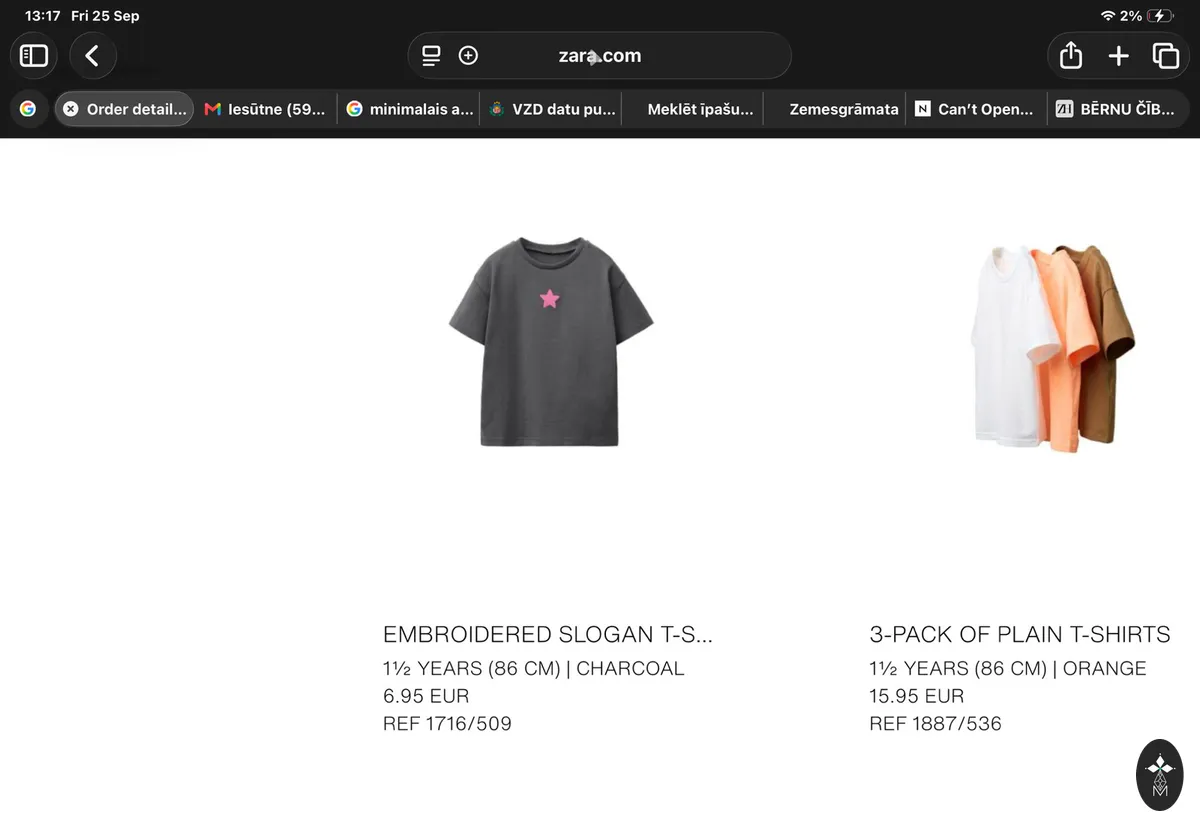The height and width of the screenshot is (827, 1200).
Task: Open the VZD datu pu... tab
Action: 552,109
